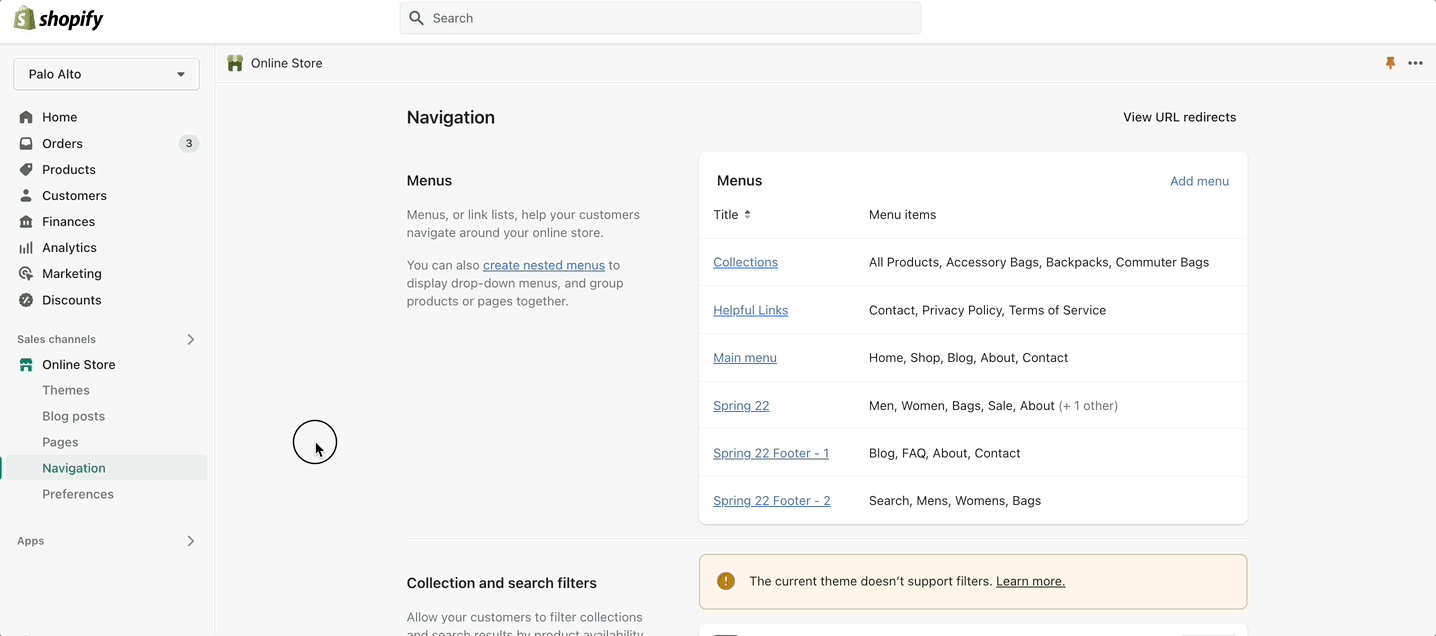The height and width of the screenshot is (636, 1436).
Task: Click the Finances bank icon
Action: coord(26,221)
